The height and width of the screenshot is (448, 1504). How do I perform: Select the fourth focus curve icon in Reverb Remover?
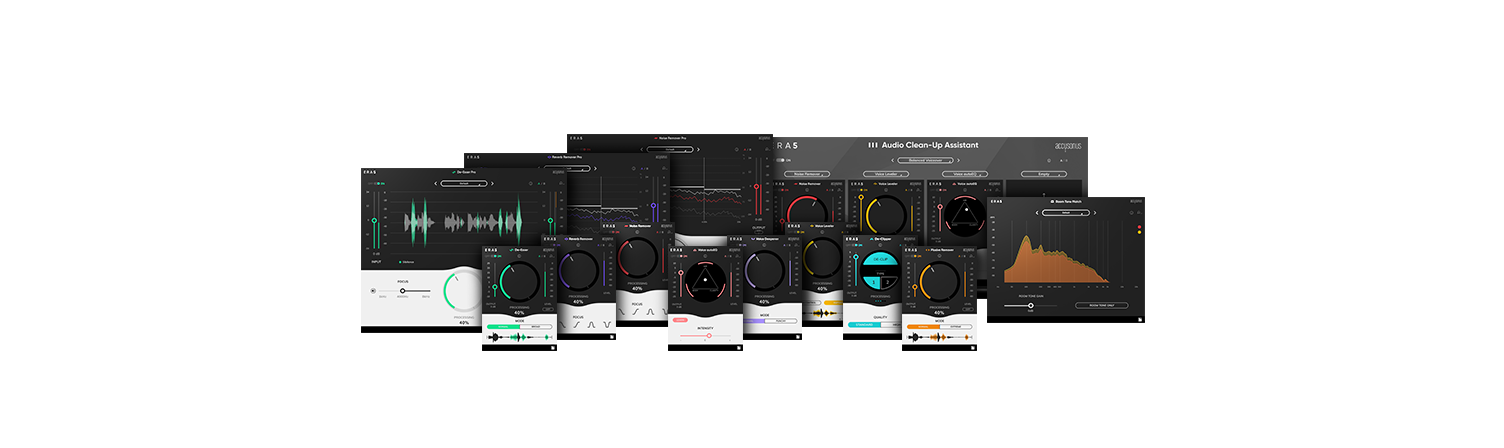606,323
